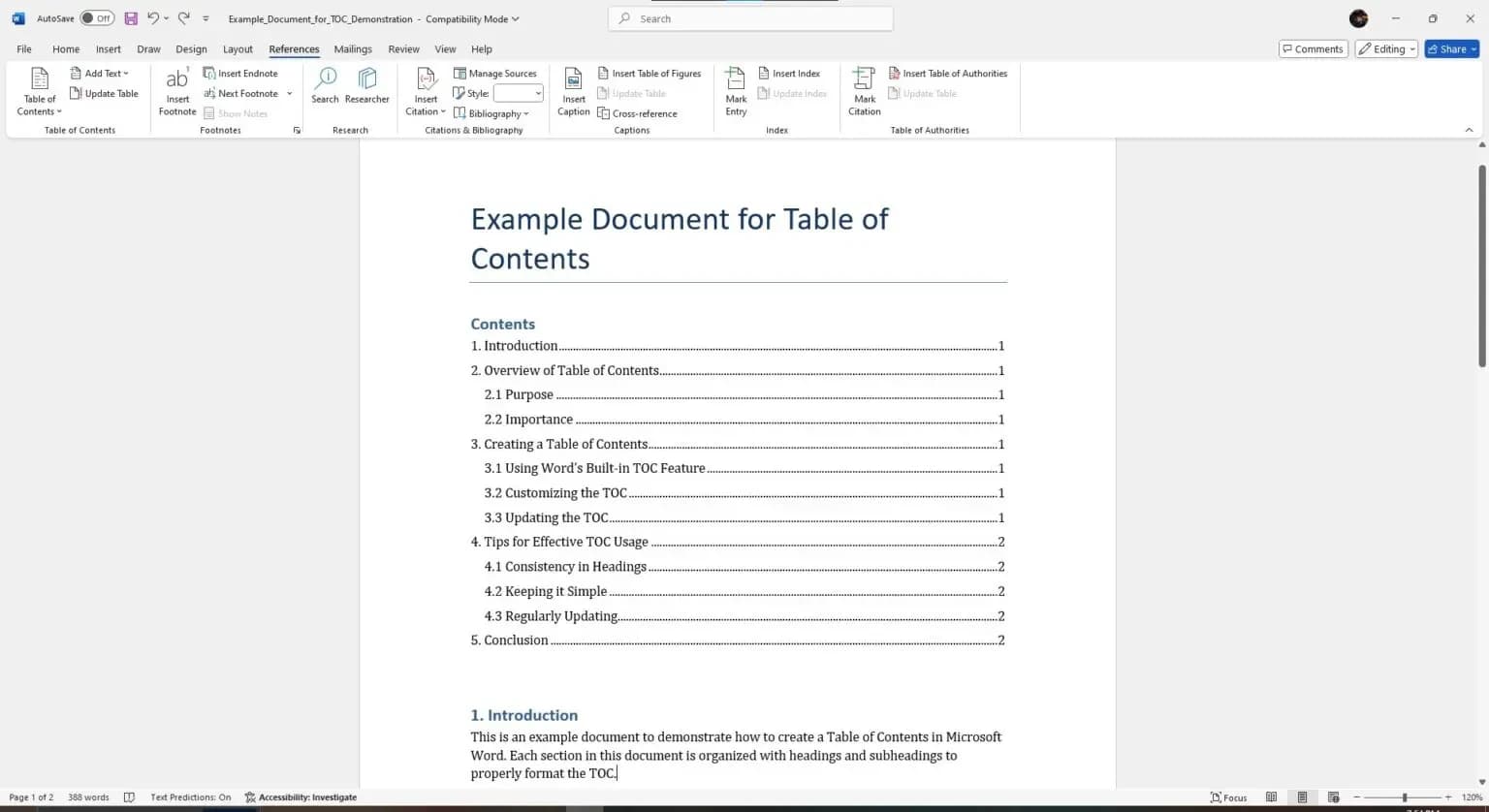Open the Compatibility Mode title dropdown
The width and height of the screenshot is (1489, 812).
[x=472, y=19]
